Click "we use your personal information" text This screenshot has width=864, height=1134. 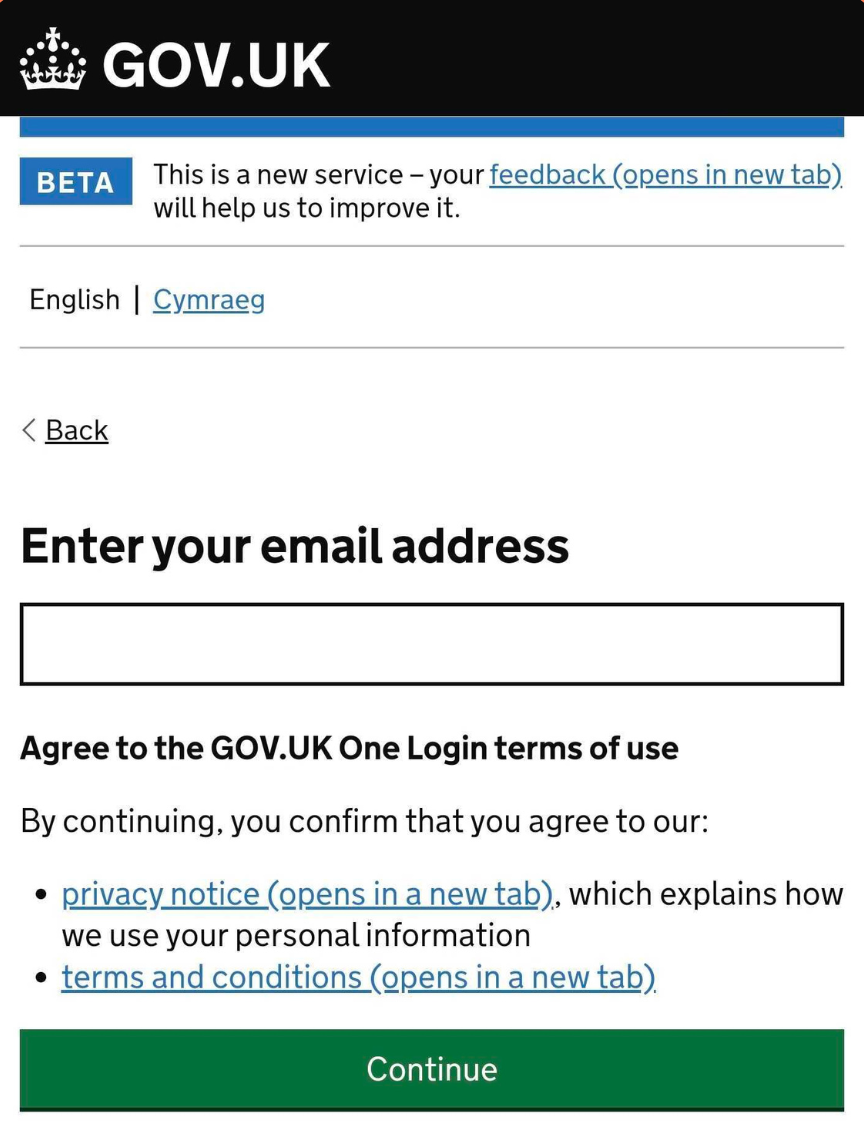296,935
